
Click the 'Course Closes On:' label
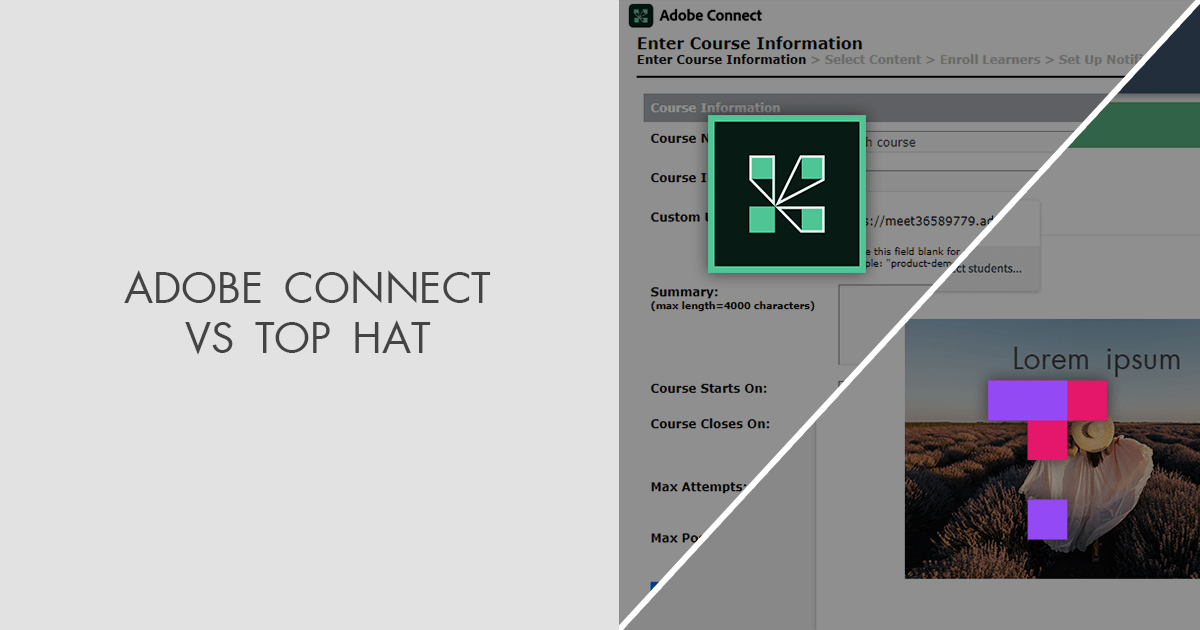point(710,424)
